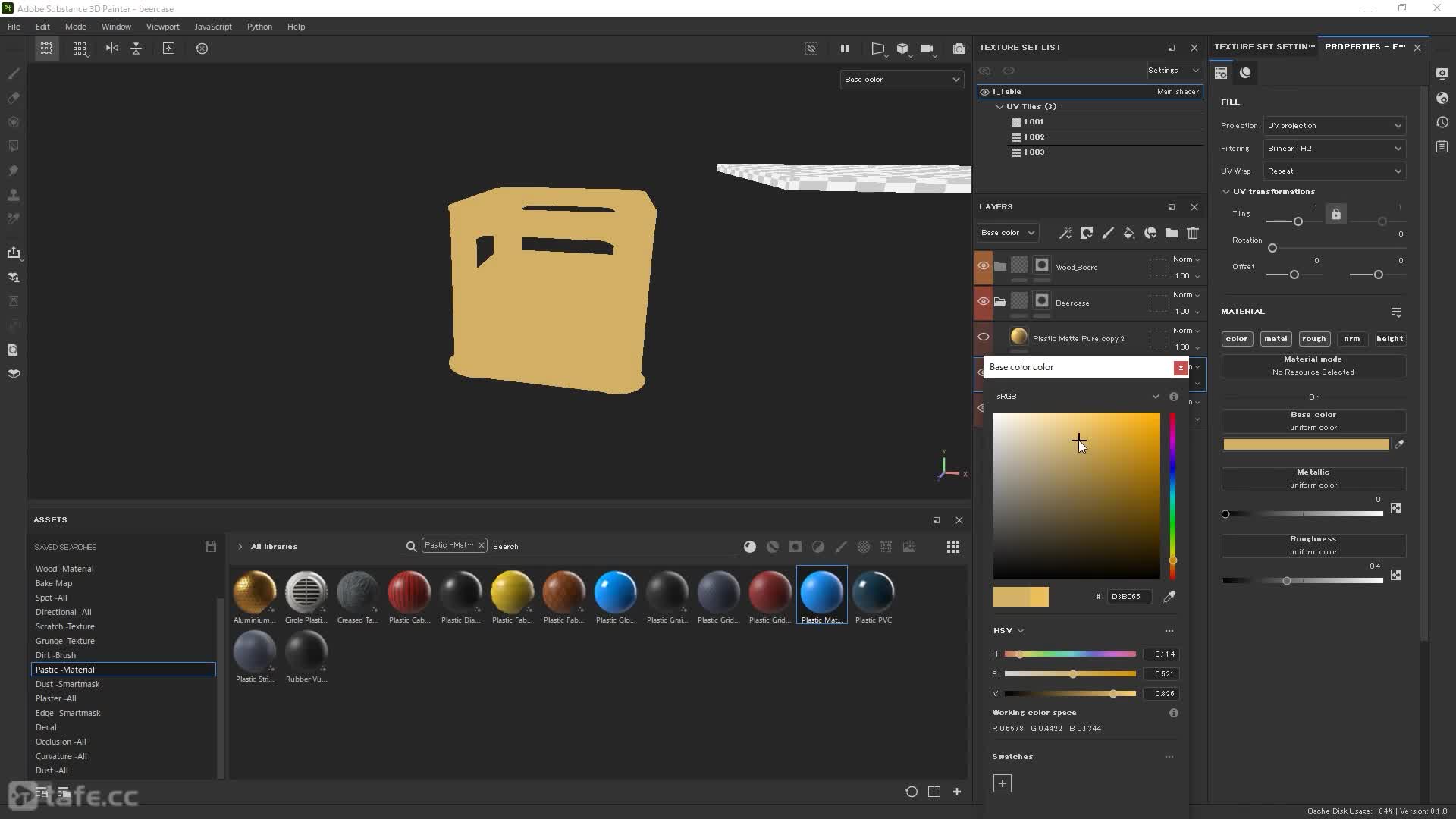Open the Projection dropdown

tap(1334, 126)
